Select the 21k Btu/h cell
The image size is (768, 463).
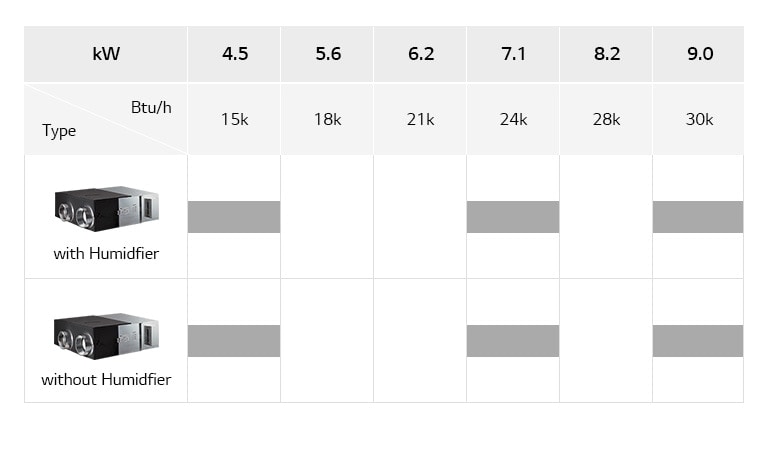421,119
